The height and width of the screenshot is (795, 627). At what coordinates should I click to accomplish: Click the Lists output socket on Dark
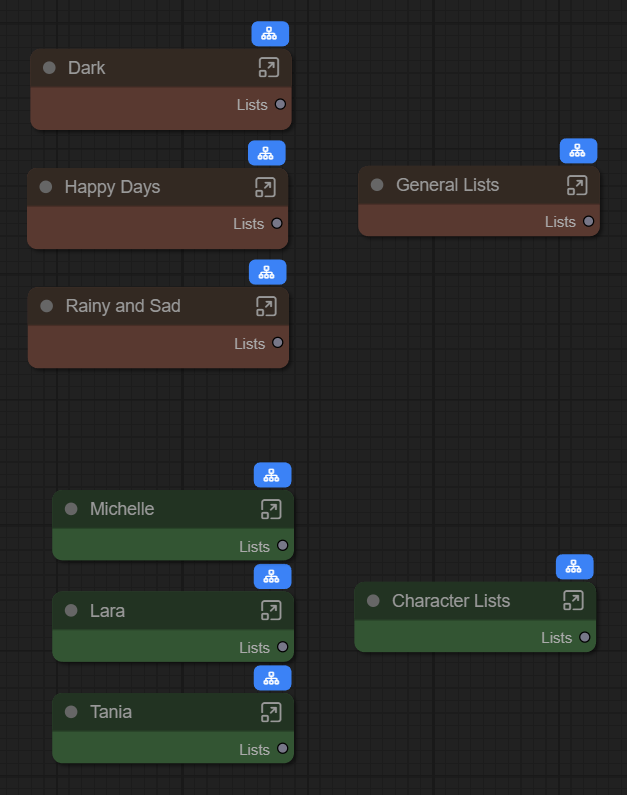280,104
